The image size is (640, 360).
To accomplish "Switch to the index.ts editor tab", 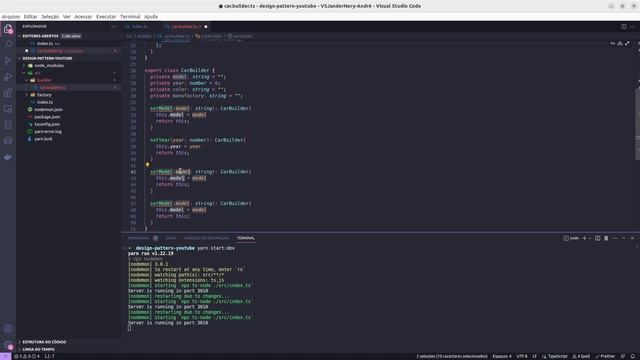I will 140,27.
